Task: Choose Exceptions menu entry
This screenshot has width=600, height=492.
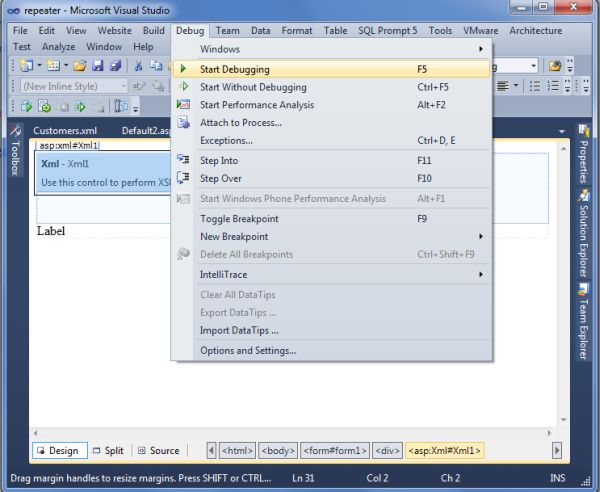Action: (331, 140)
